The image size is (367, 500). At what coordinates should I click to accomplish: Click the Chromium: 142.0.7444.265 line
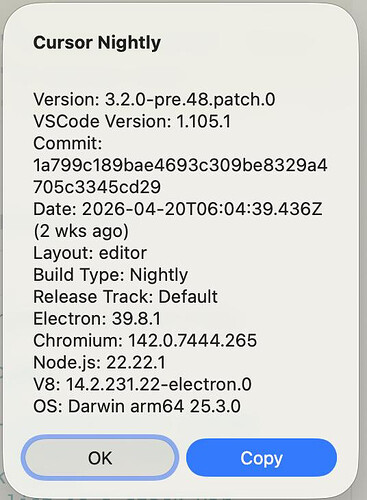(145, 341)
